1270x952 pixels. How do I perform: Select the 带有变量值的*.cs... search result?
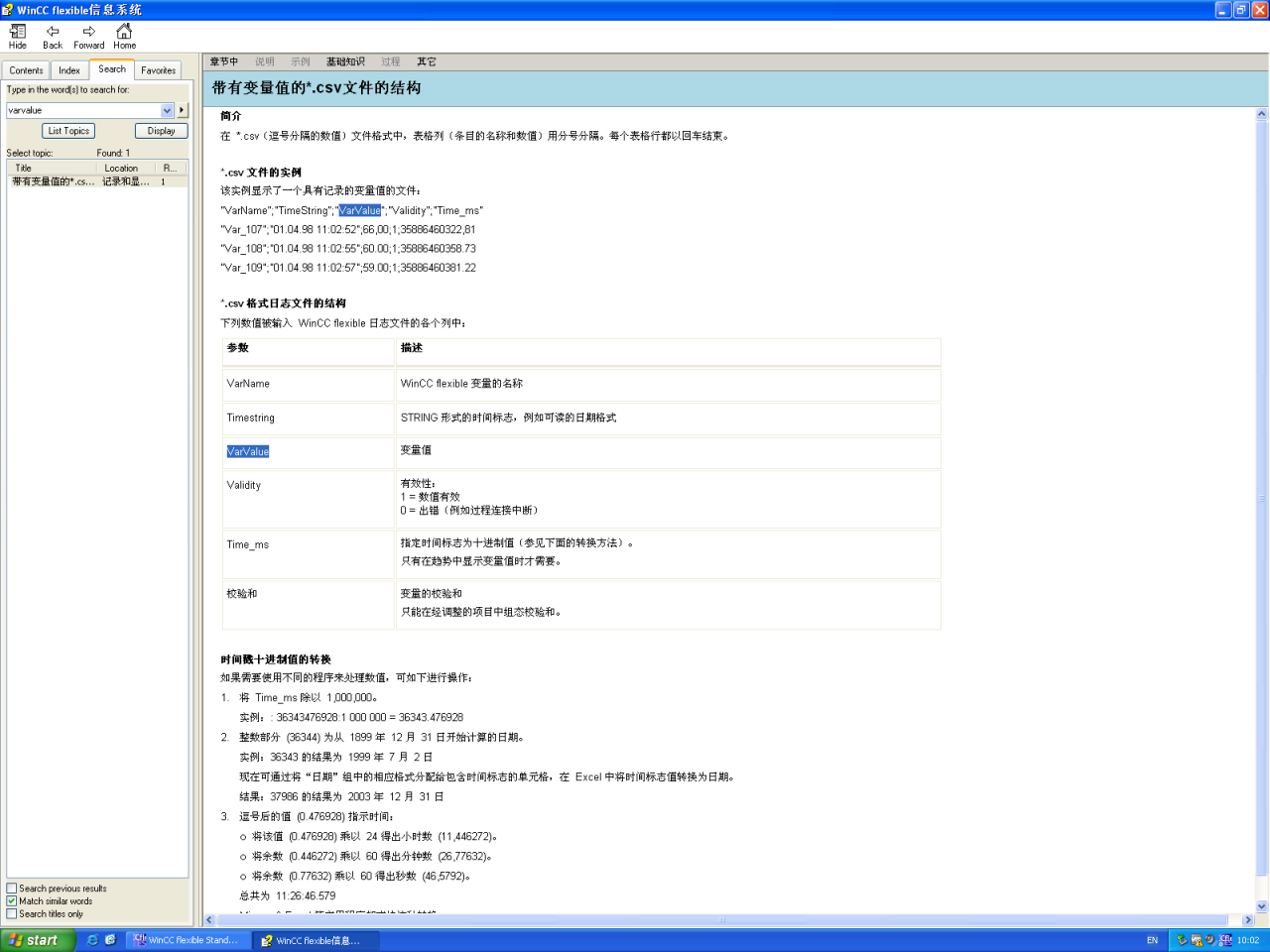(x=97, y=181)
